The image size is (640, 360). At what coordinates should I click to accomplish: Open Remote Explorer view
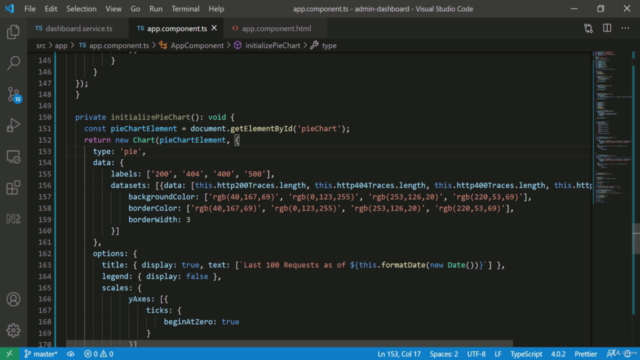(x=13, y=157)
